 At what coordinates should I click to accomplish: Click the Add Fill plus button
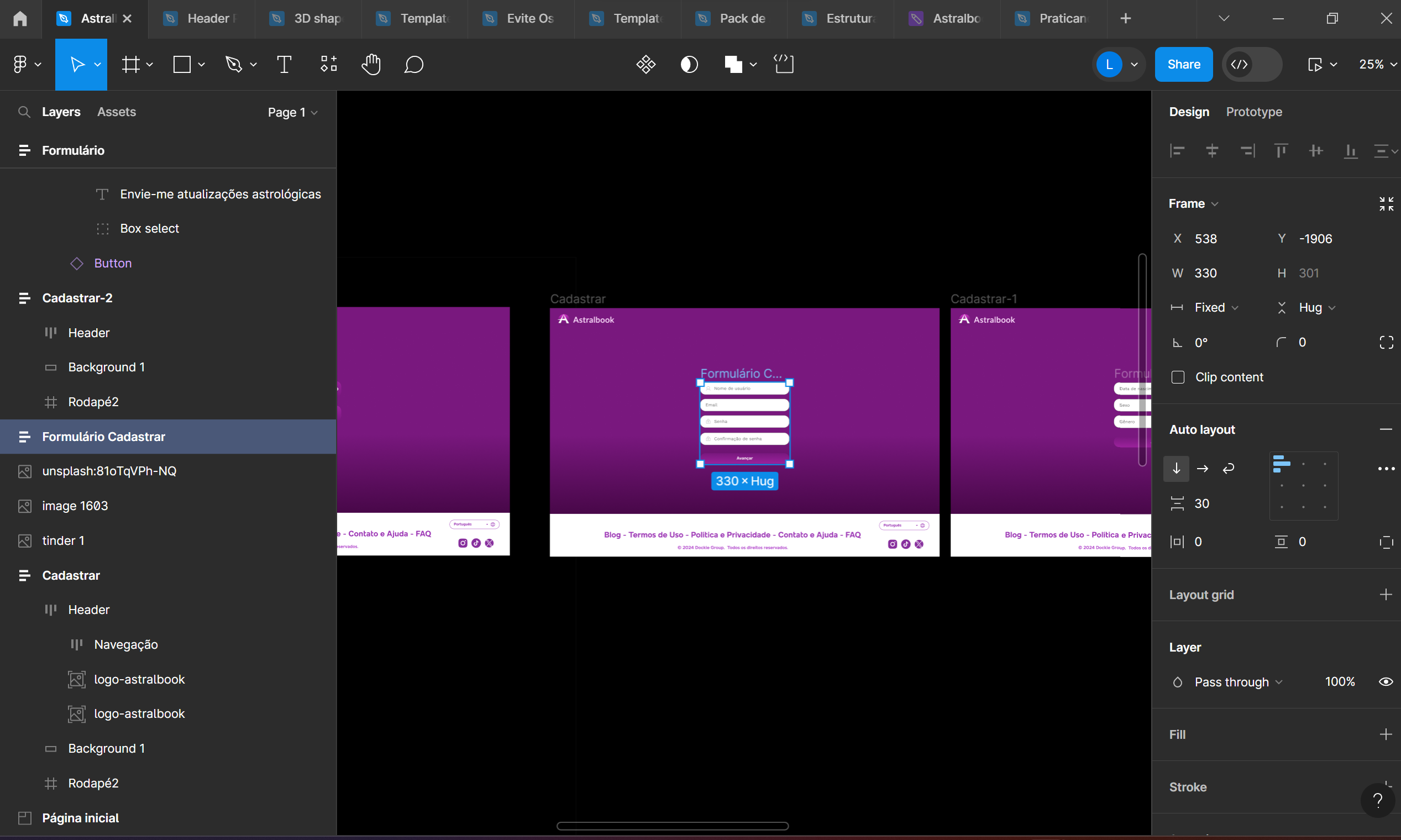[x=1386, y=733]
